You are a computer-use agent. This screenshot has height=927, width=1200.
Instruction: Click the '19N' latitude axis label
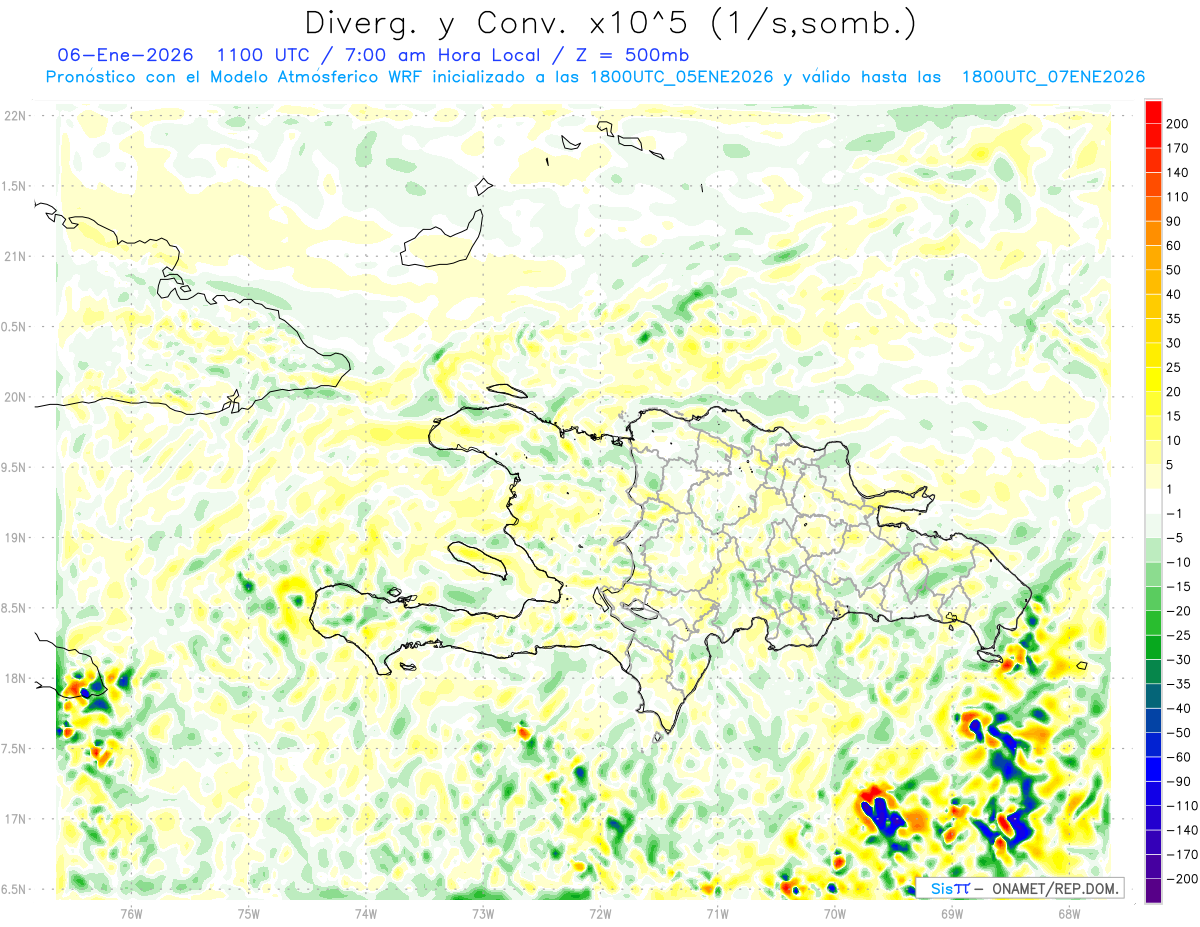(x=14, y=538)
